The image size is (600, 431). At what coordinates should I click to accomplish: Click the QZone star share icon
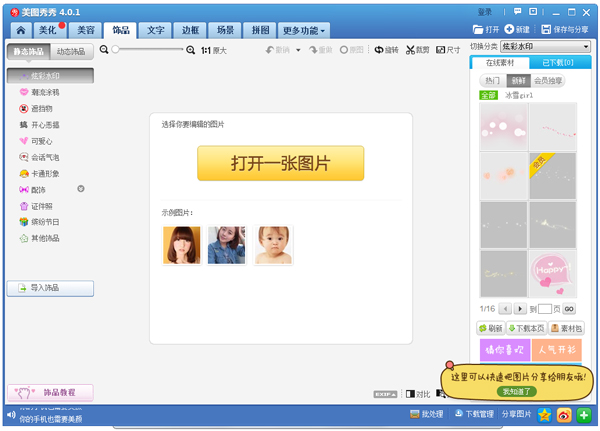point(545,414)
